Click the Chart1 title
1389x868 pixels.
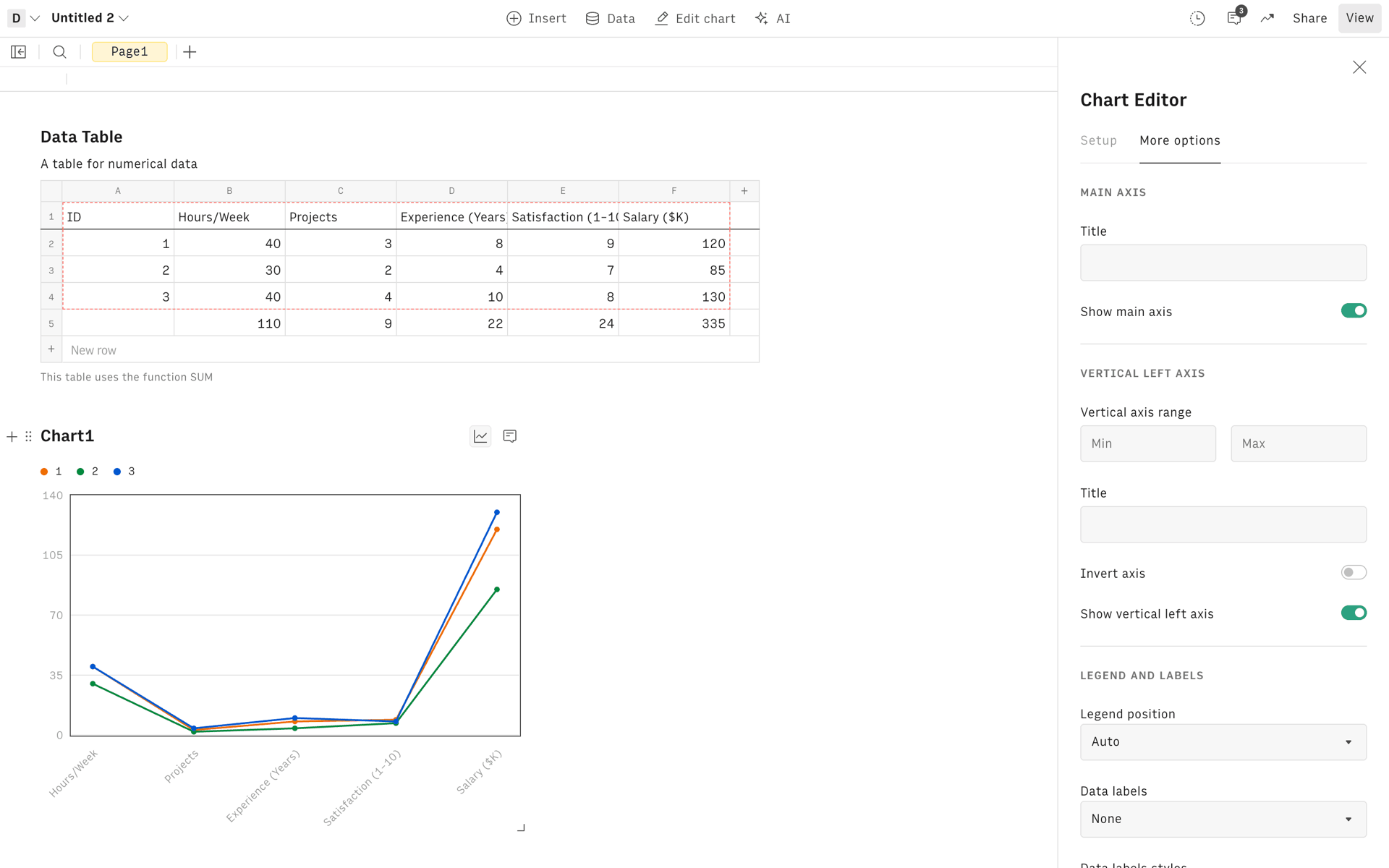pos(67,436)
